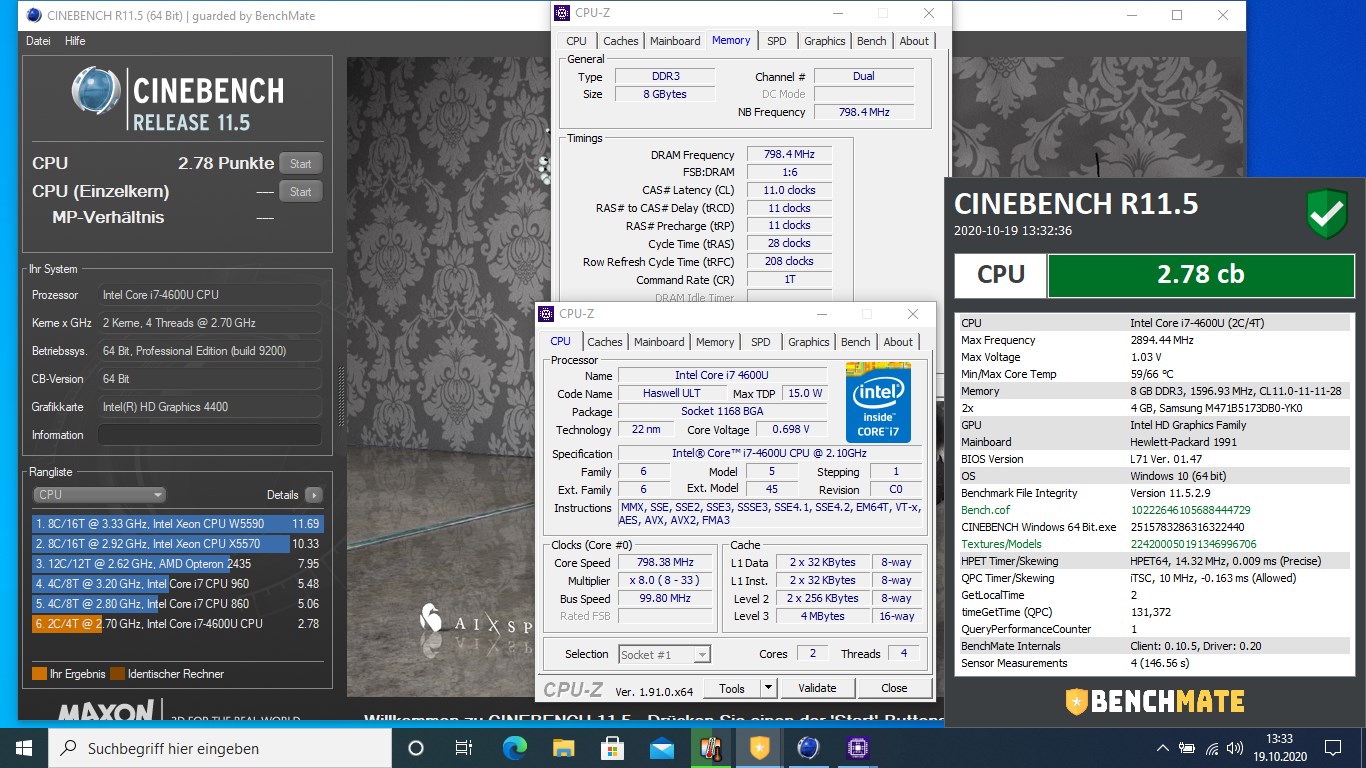1366x768 pixels.
Task: Select ranking row i7-4600U CPU
Action: pyautogui.click(x=177, y=624)
